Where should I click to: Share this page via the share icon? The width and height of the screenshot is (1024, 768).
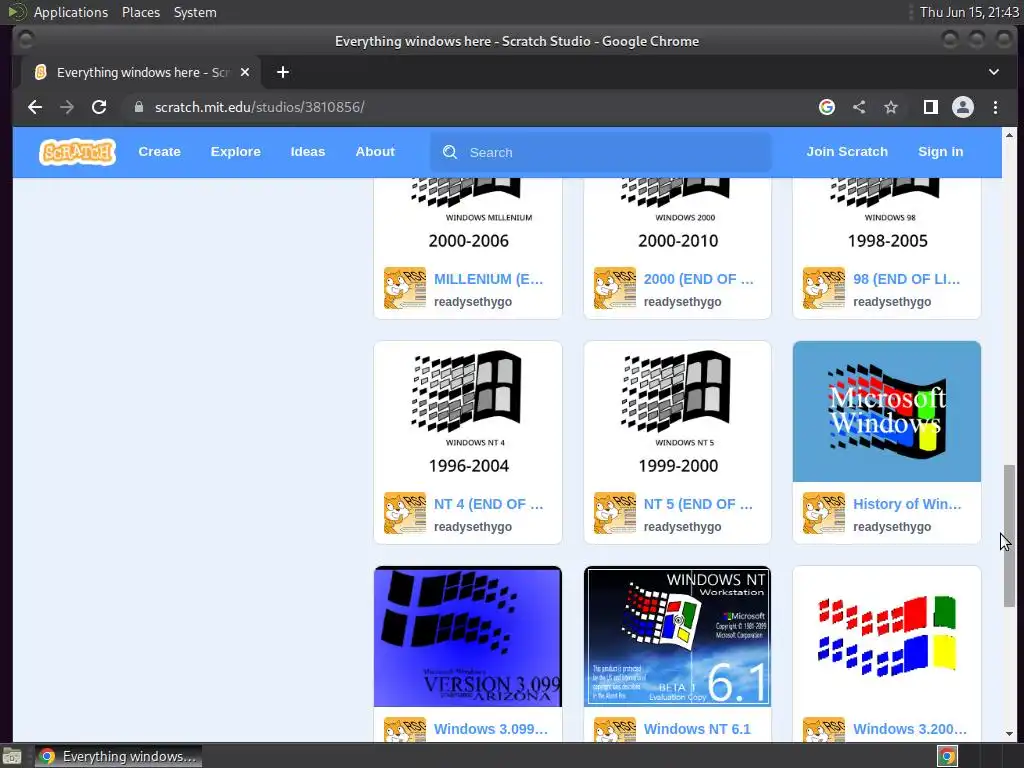(x=859, y=107)
